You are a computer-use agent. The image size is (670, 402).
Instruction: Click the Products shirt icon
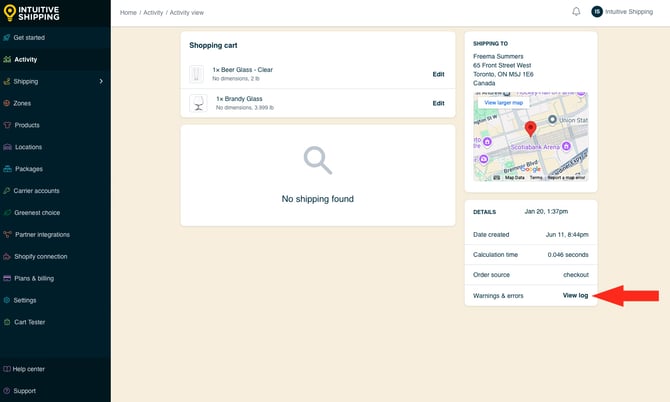pyautogui.click(x=7, y=125)
